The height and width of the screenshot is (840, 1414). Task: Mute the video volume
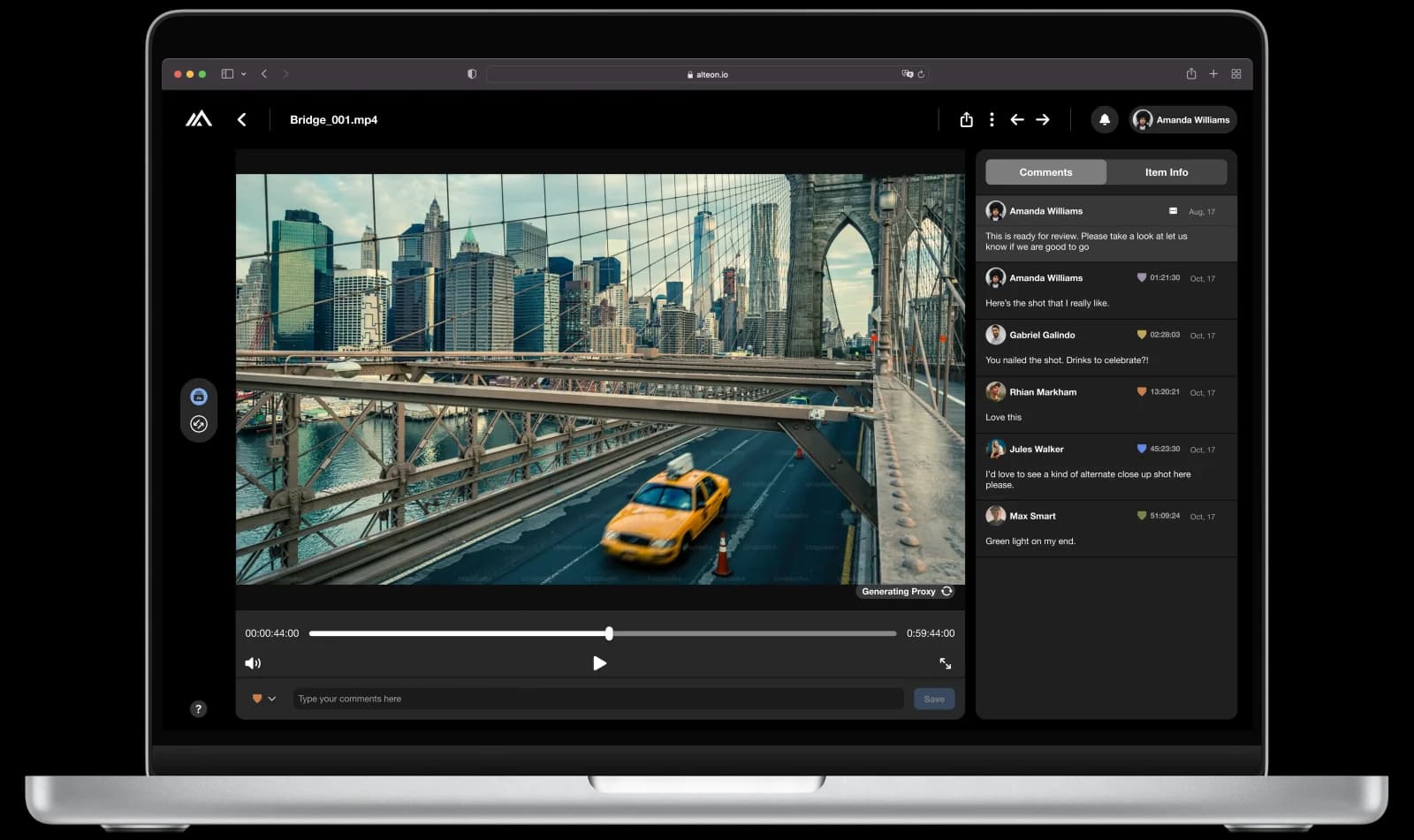pyautogui.click(x=253, y=663)
